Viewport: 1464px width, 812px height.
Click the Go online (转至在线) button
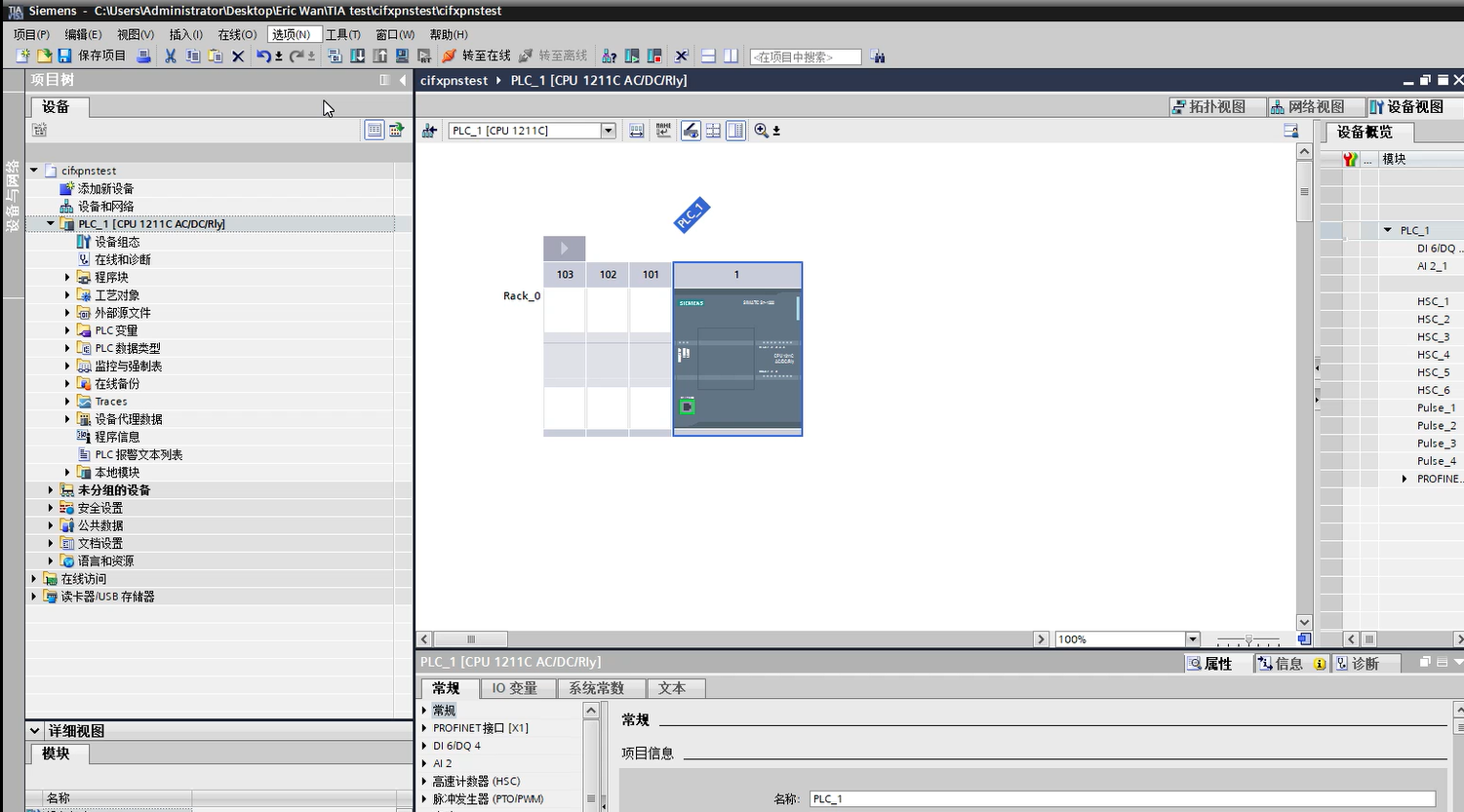coord(476,57)
